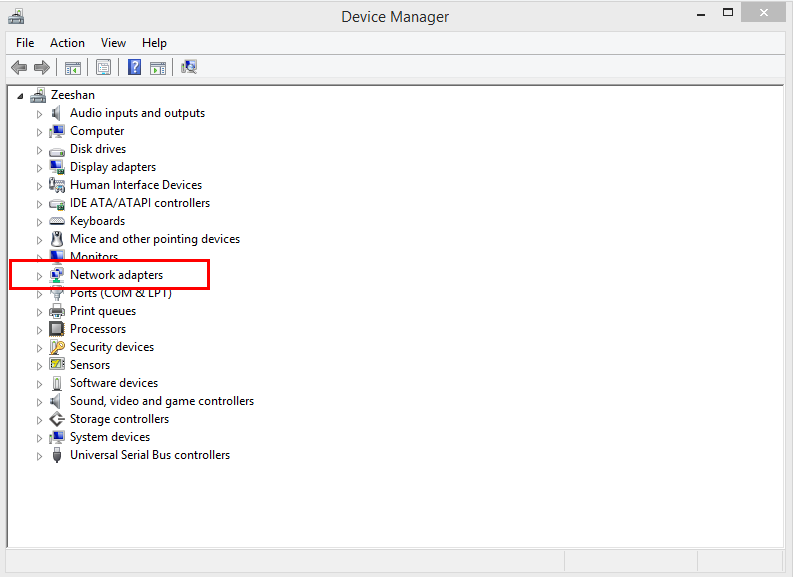793x577 pixels.
Task: Expand the Display adapters category
Action: (x=40, y=167)
